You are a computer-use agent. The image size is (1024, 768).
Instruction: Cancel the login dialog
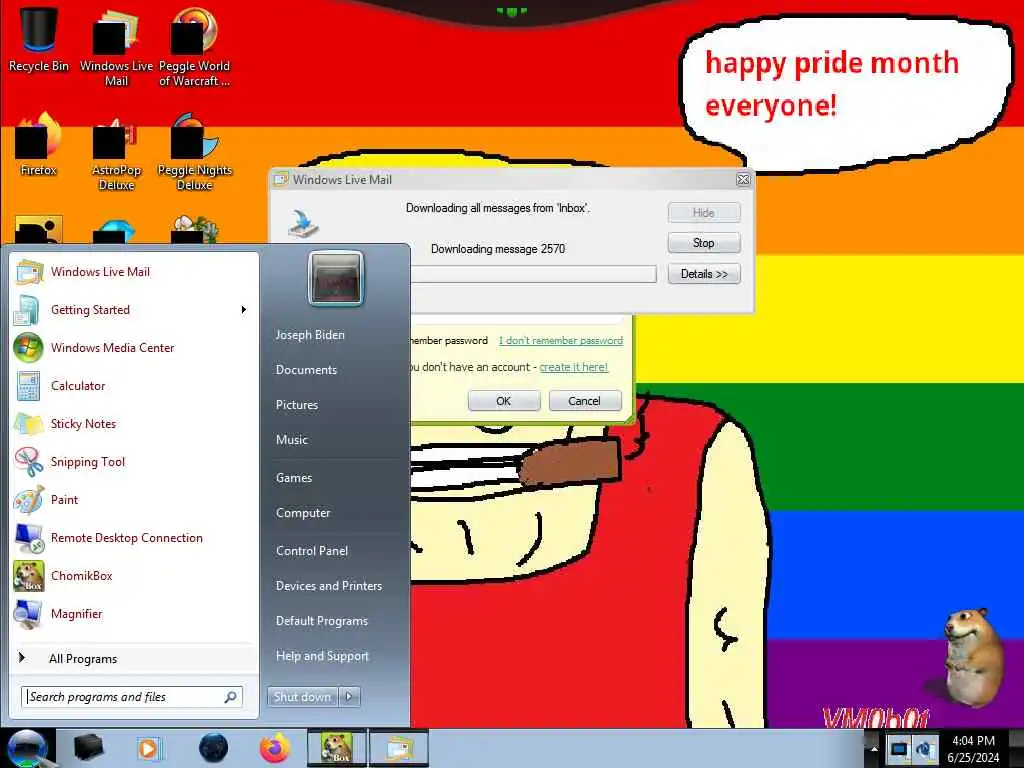[x=584, y=400]
